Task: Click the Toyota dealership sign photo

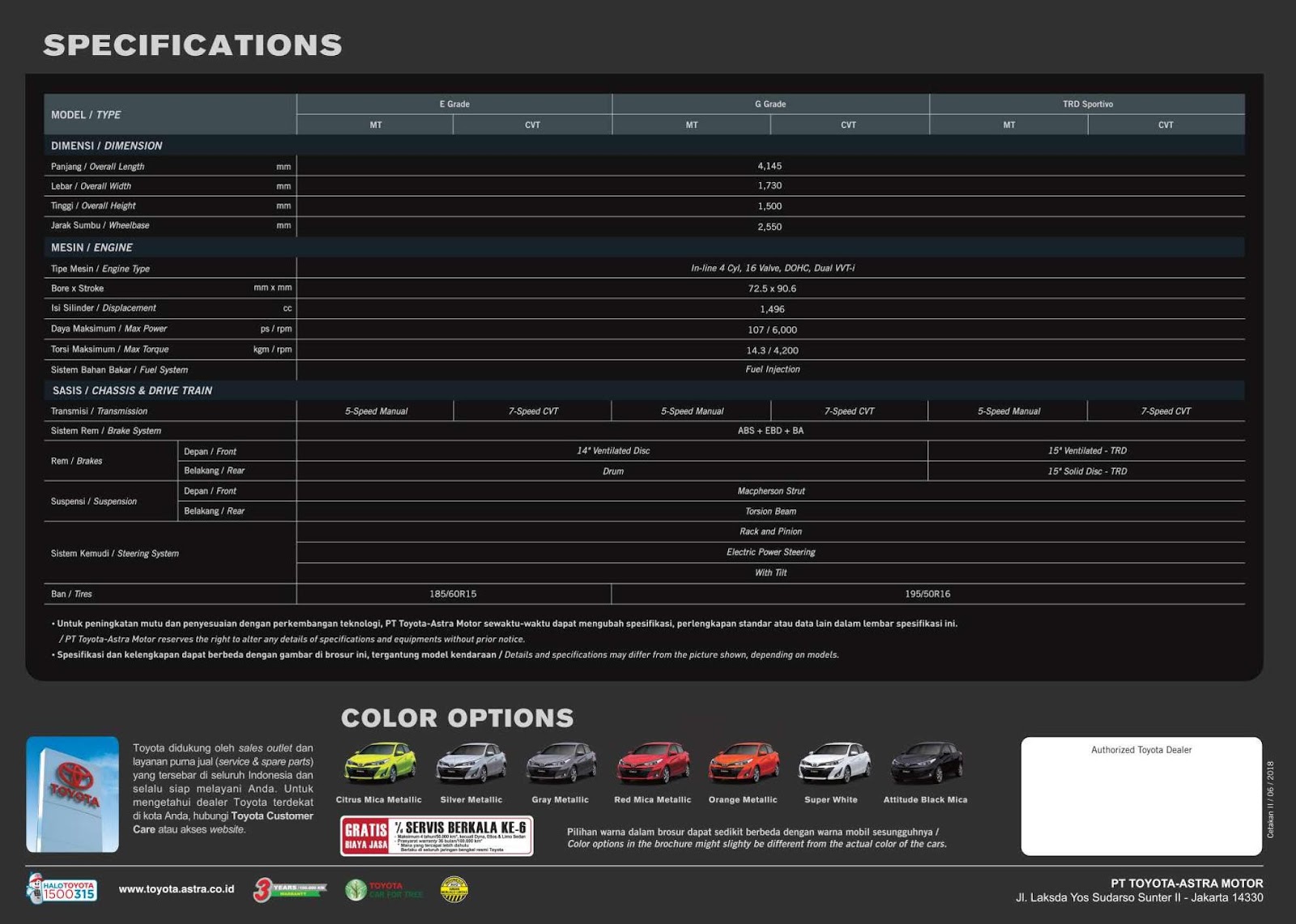Action: (x=72, y=794)
